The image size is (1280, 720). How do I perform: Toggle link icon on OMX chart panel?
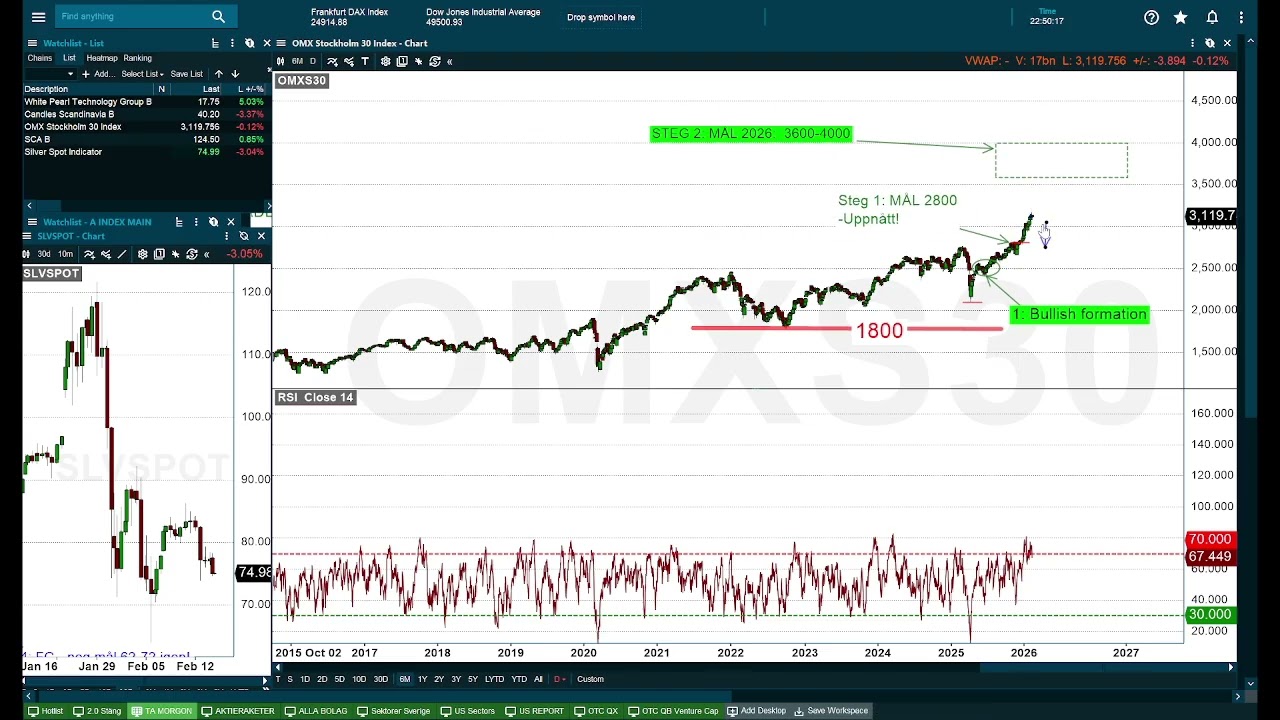(1209, 43)
